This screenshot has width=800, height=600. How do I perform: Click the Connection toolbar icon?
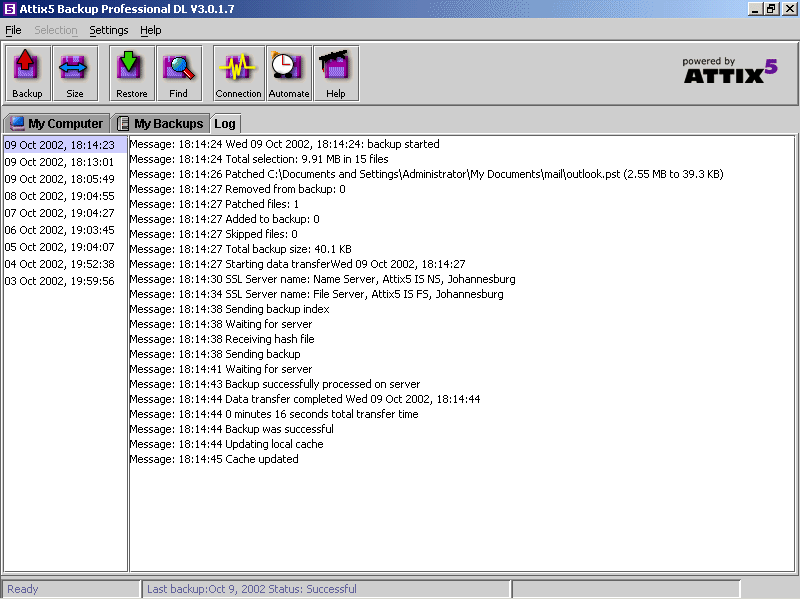[238, 73]
